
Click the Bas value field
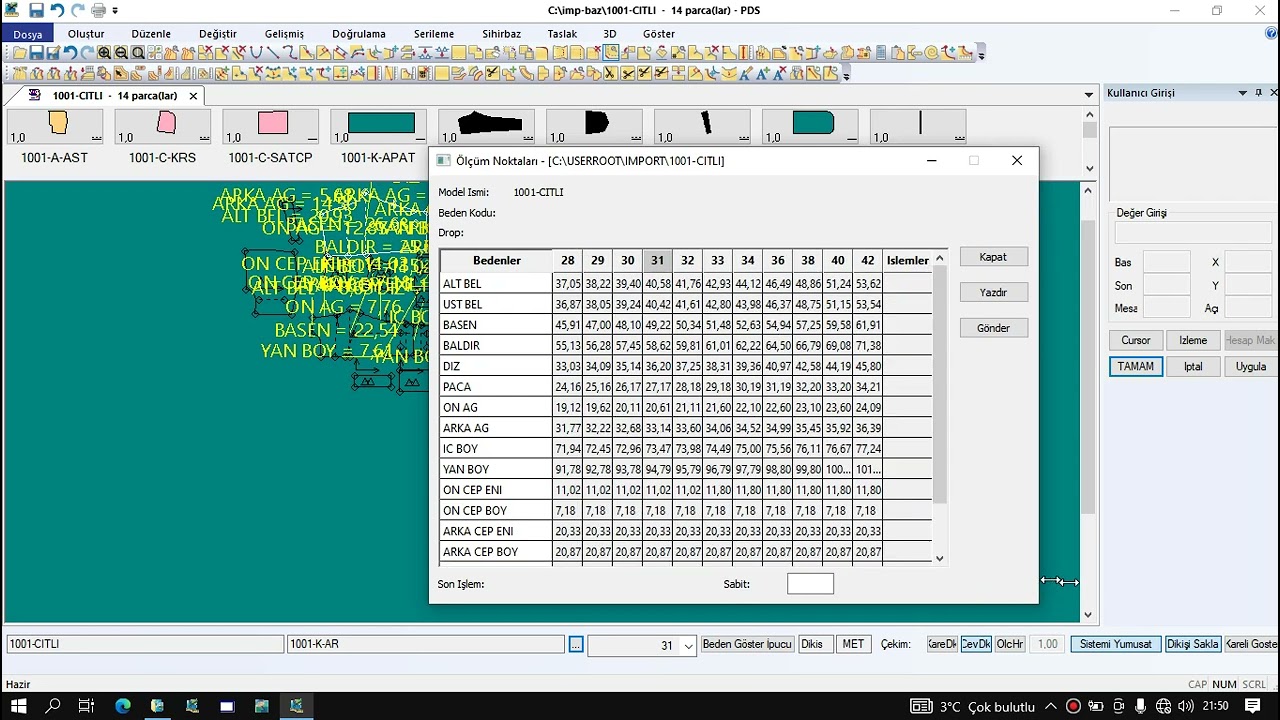point(1166,263)
